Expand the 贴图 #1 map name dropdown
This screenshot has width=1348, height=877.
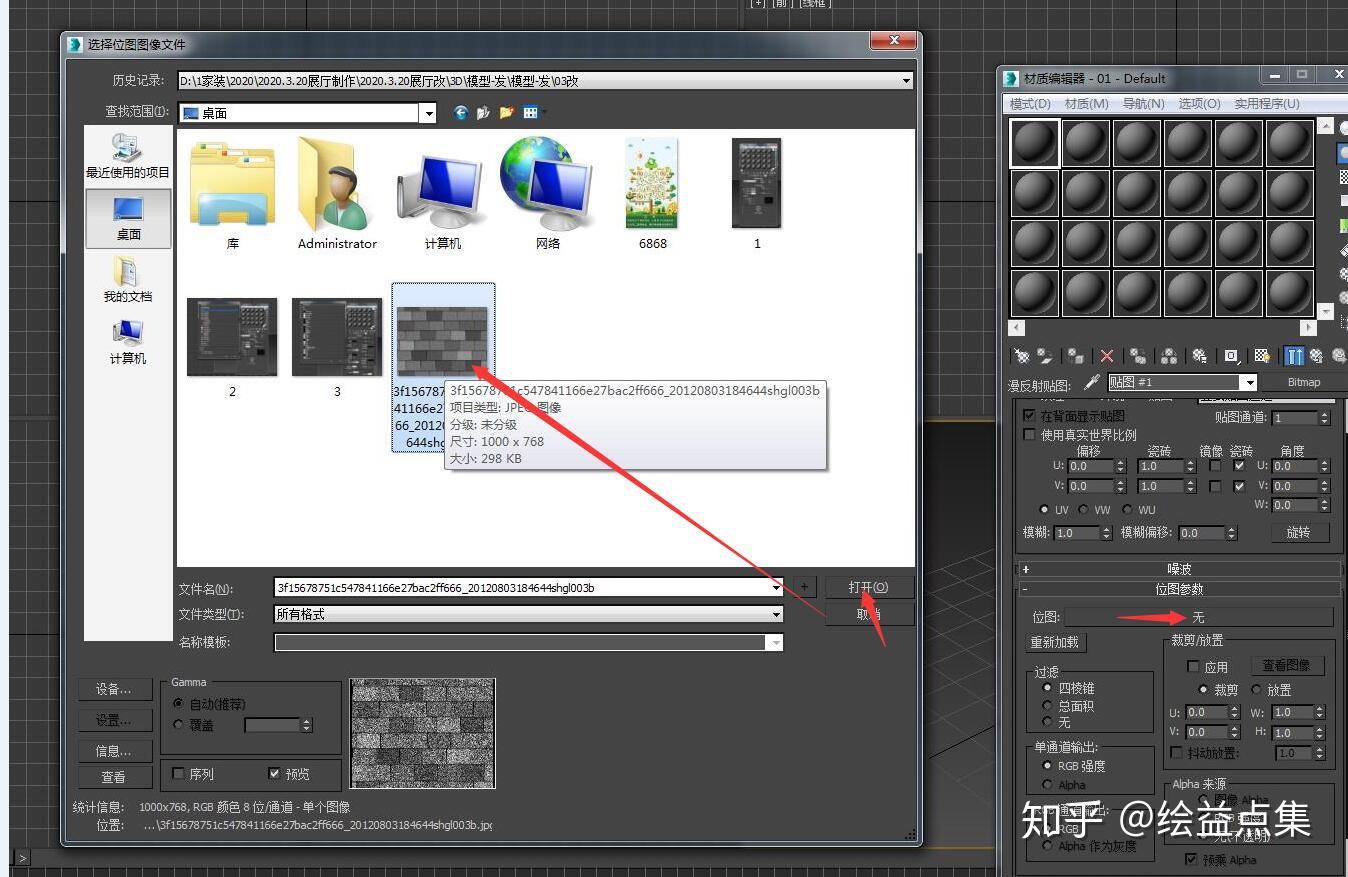1250,382
